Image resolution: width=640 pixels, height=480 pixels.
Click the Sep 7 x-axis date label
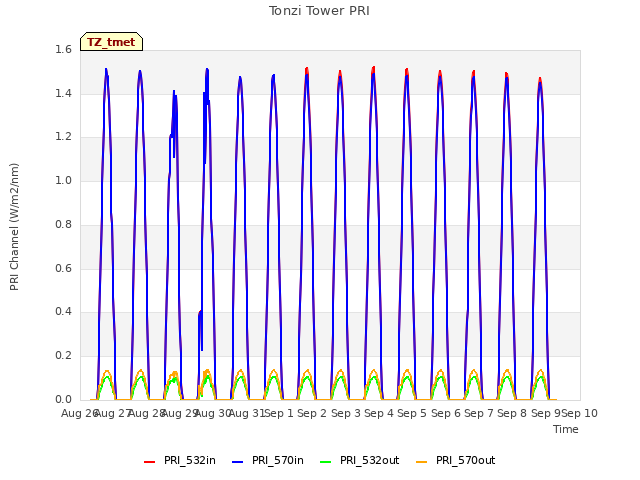479,413
